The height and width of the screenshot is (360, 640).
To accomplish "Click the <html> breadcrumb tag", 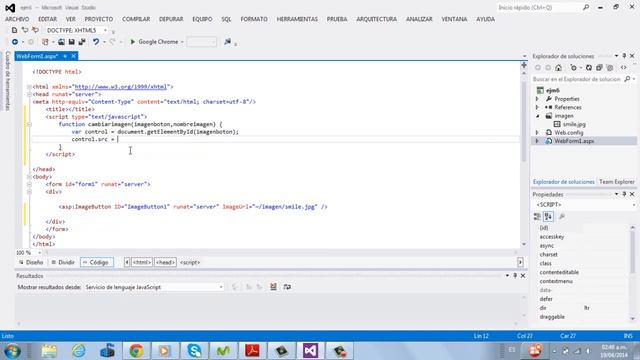I will point(142,262).
